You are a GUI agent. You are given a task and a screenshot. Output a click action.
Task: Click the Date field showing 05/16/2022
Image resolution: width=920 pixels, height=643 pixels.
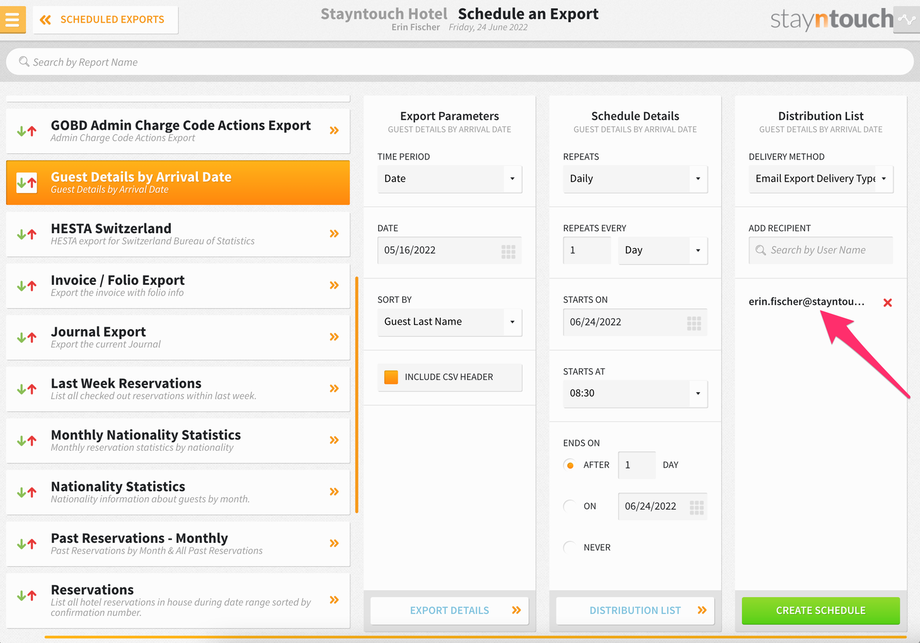[449, 251]
